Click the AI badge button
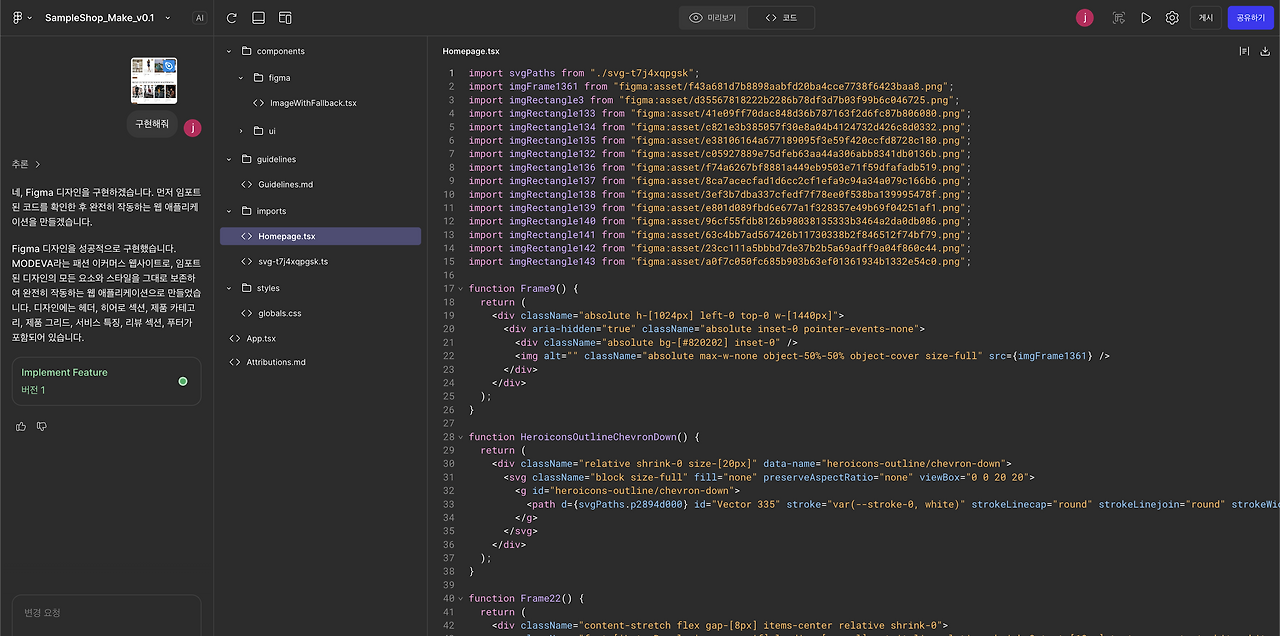Viewport: 1280px width, 636px height. [199, 18]
